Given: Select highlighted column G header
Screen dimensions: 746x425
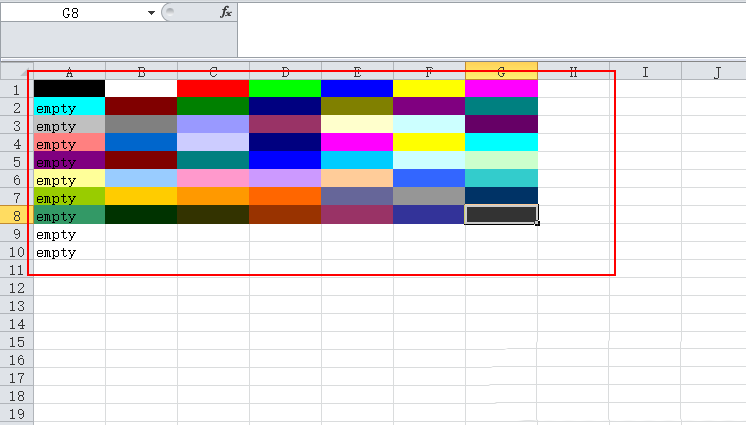Looking at the screenshot, I should (501, 71).
